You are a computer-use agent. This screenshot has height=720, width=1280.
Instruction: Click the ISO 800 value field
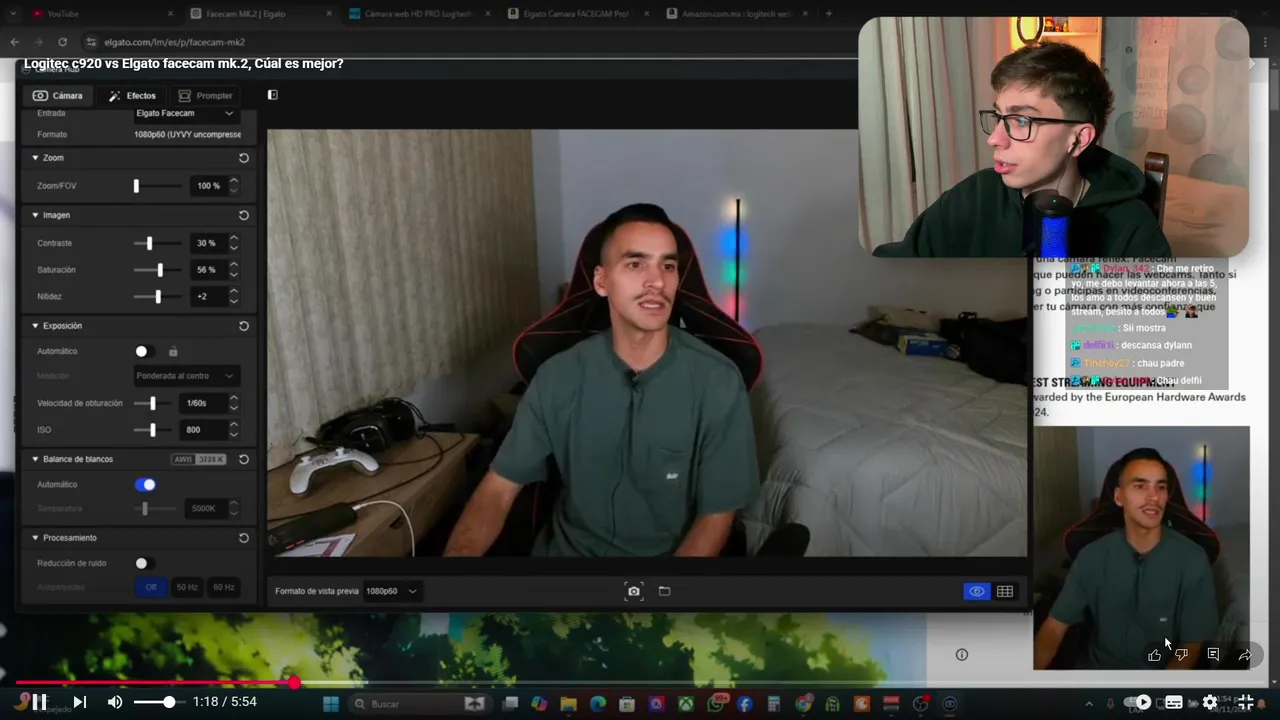point(201,430)
